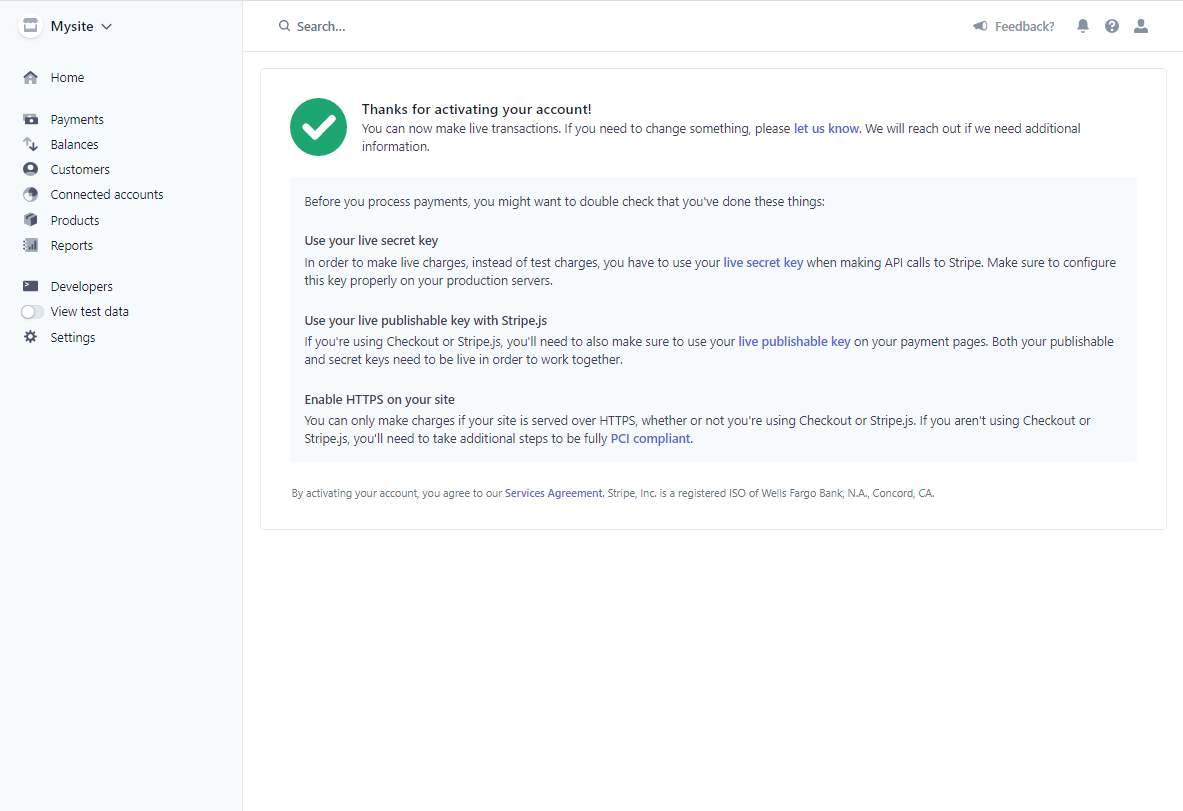The width and height of the screenshot is (1183, 811).
Task: Go to Reports in the sidebar
Action: click(x=72, y=245)
